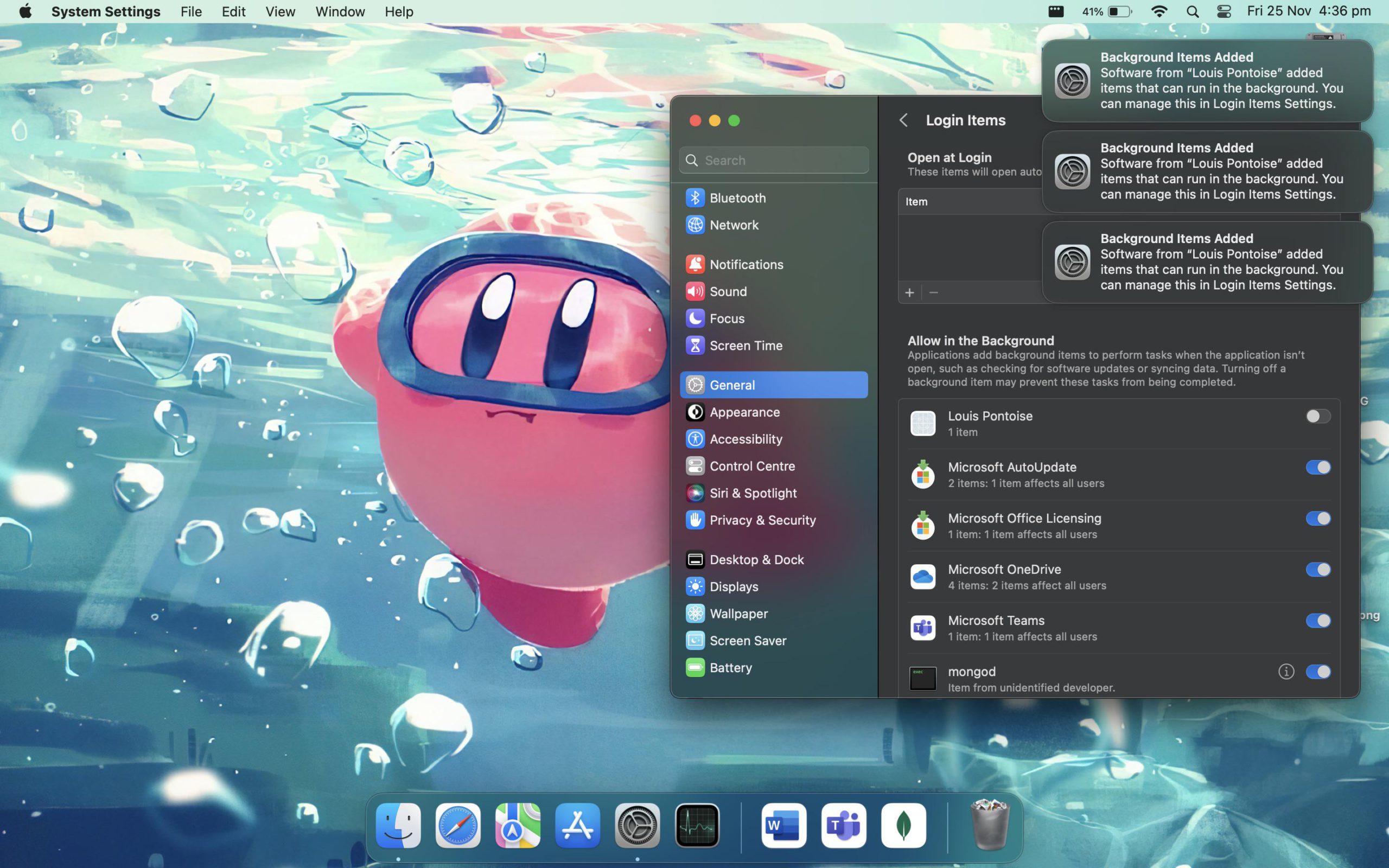The width and height of the screenshot is (1389, 868).
Task: Select Notifications in the sidebar
Action: pyautogui.click(x=773, y=264)
